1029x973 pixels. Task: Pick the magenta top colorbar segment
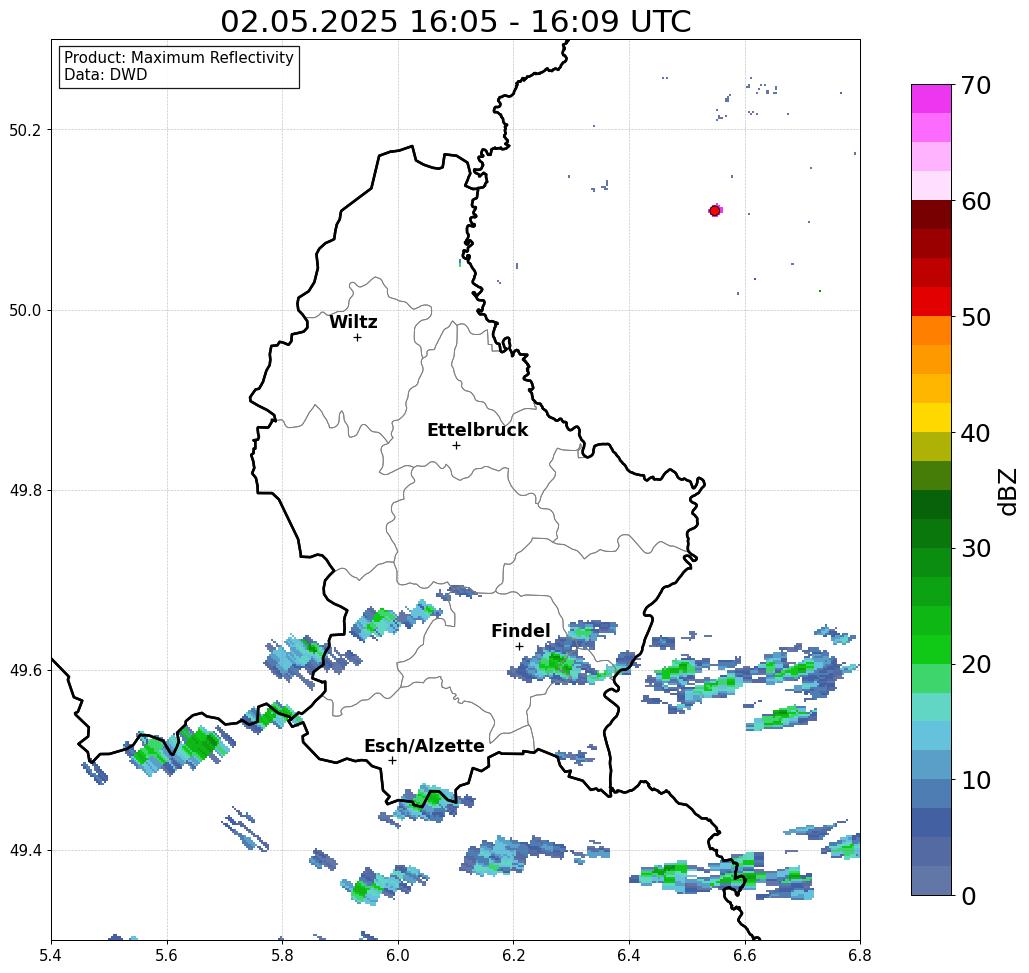[931, 98]
